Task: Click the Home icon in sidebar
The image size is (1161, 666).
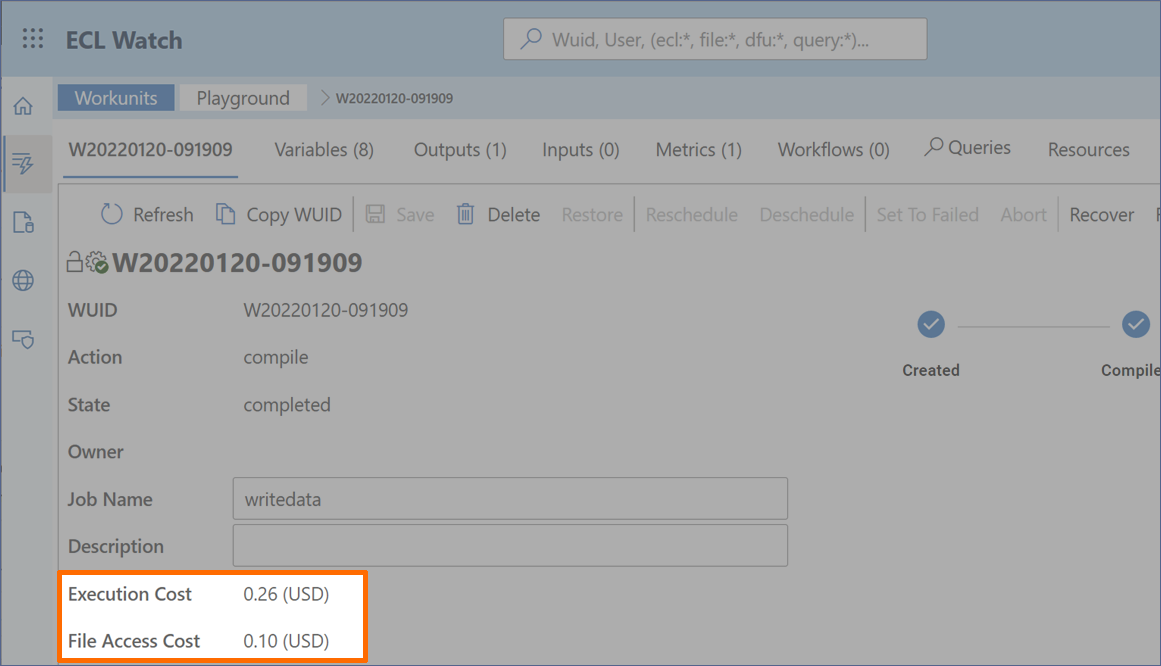Action: tap(23, 106)
